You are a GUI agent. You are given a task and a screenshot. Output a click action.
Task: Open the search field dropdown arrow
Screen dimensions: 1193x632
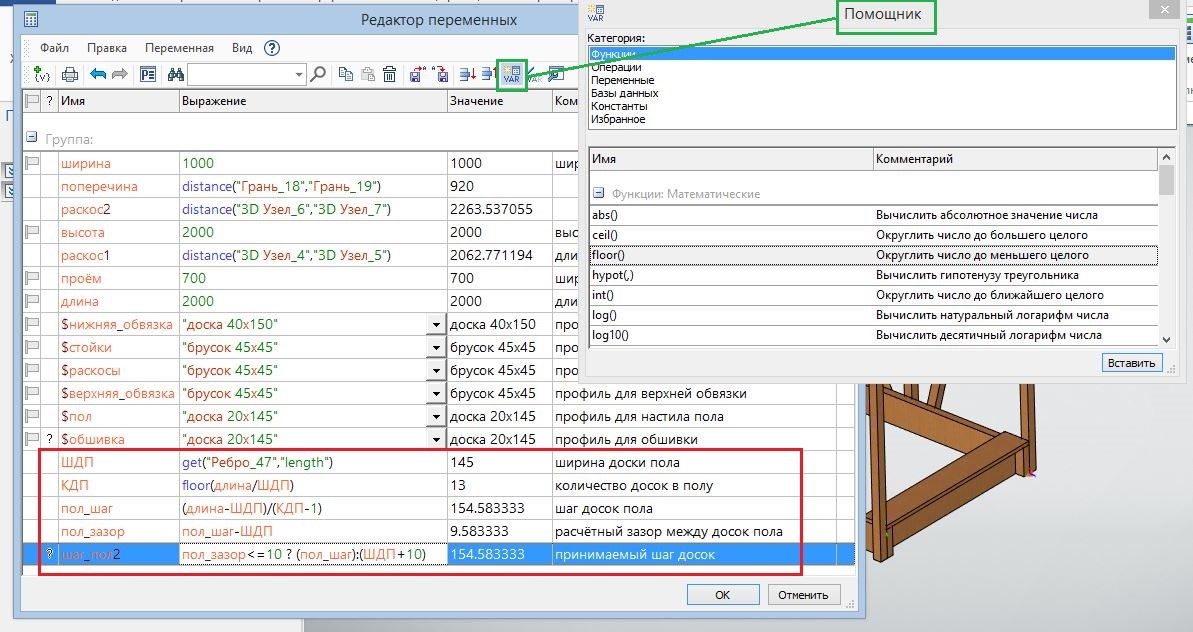[x=299, y=75]
